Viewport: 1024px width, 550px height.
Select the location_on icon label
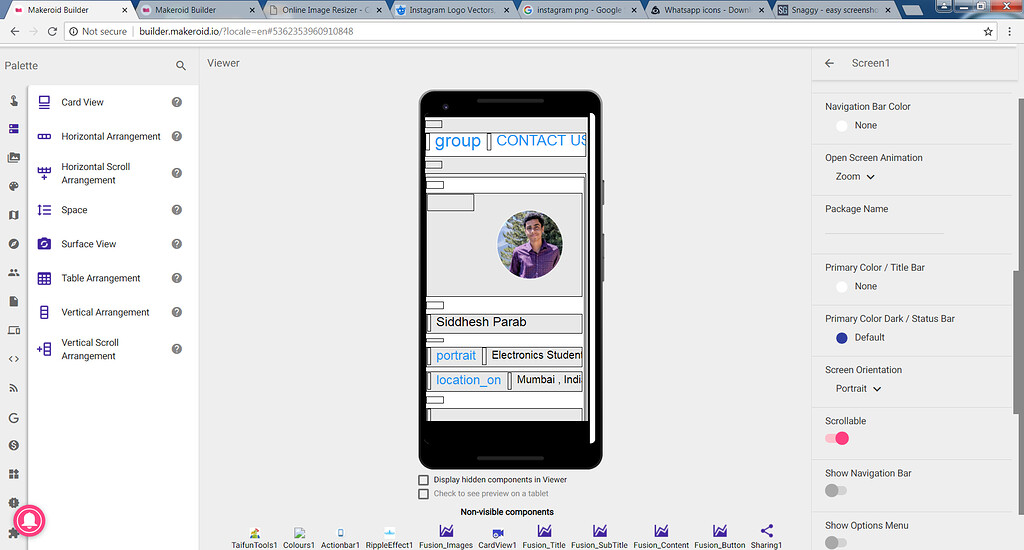pyautogui.click(x=468, y=380)
